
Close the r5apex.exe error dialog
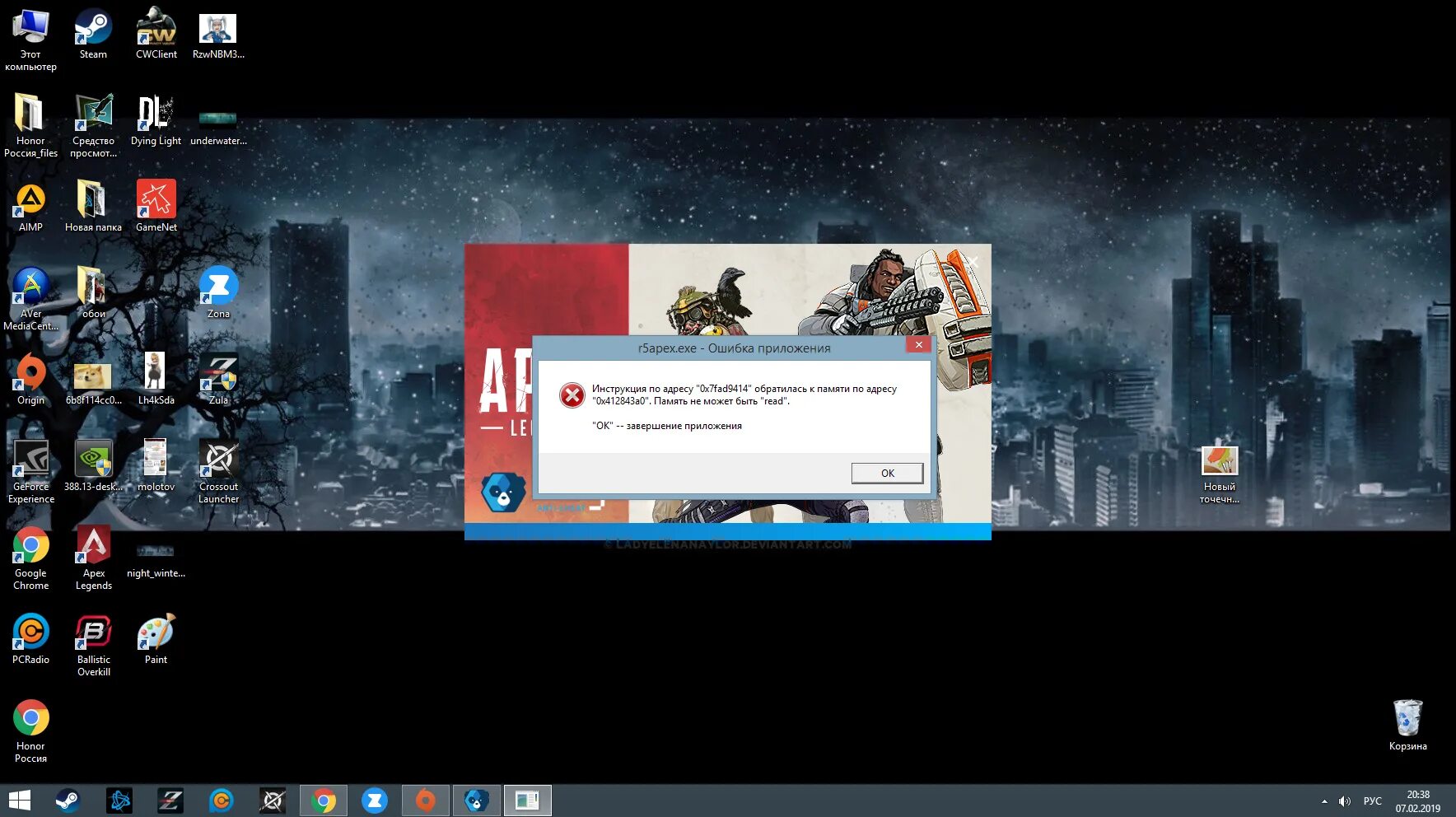click(918, 344)
